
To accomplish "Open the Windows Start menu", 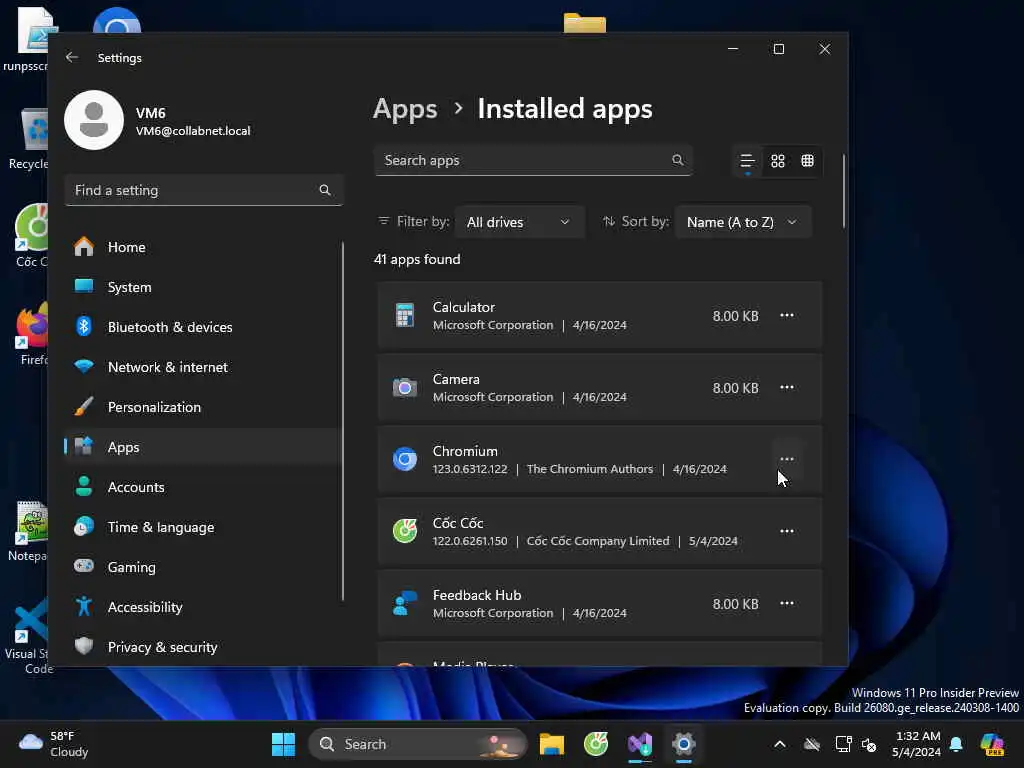I will [x=283, y=744].
